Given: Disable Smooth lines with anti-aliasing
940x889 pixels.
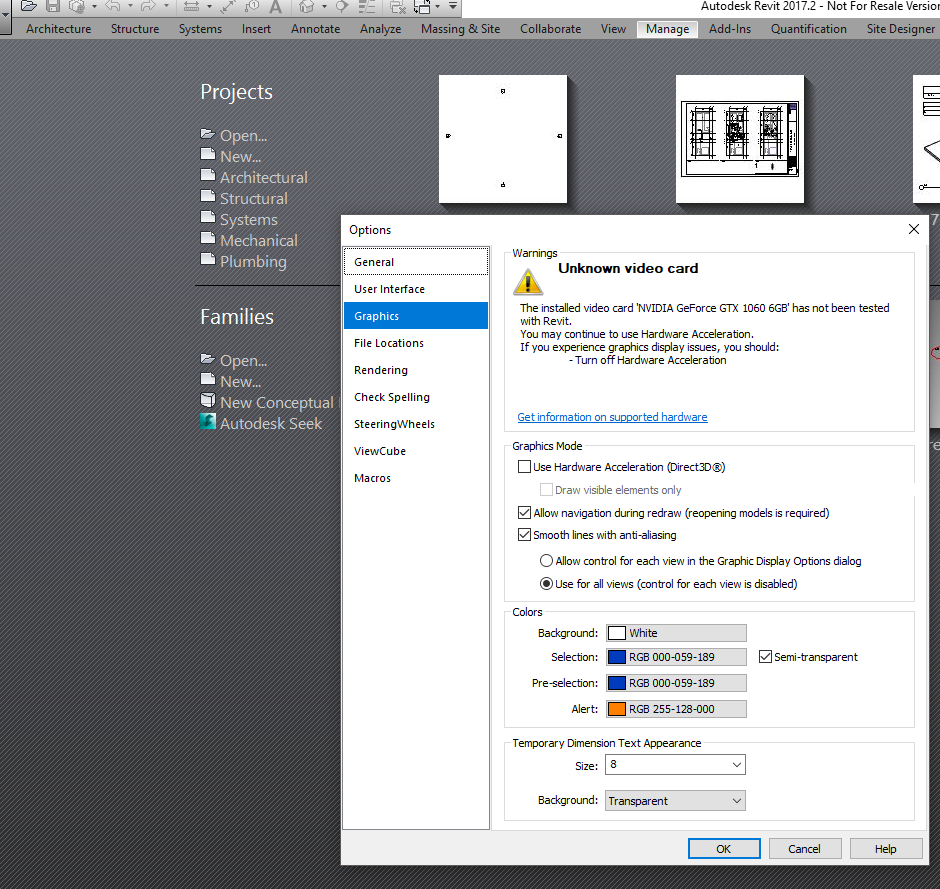Looking at the screenshot, I should [x=524, y=534].
